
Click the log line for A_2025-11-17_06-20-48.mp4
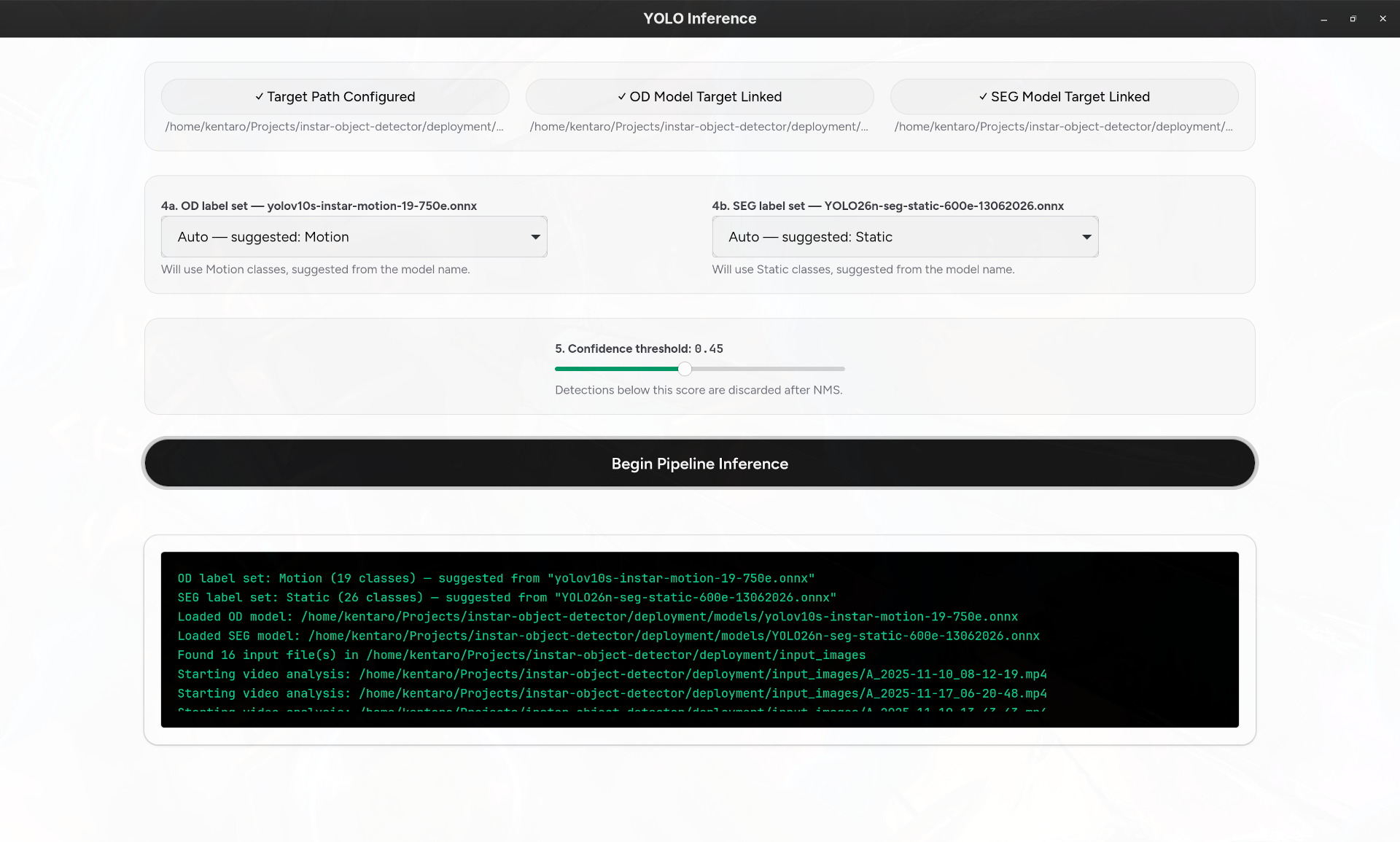612,693
